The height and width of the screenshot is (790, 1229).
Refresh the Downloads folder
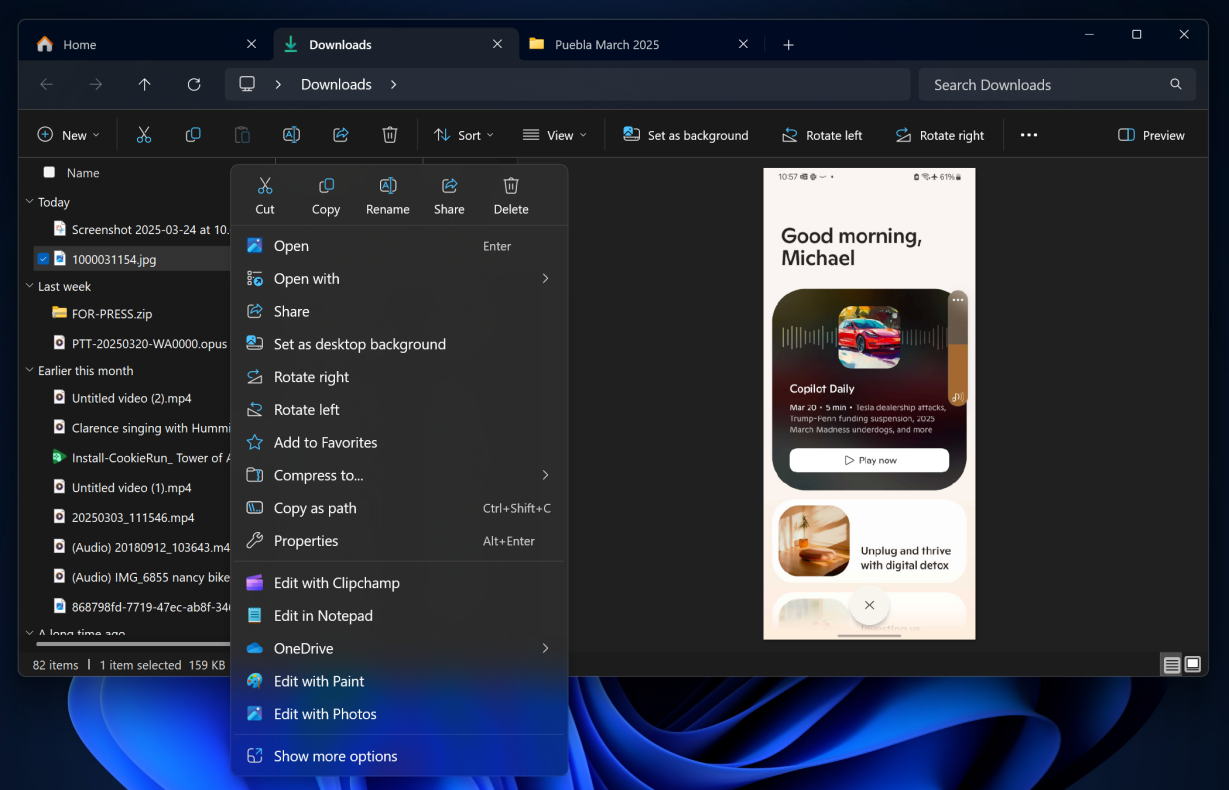point(194,84)
